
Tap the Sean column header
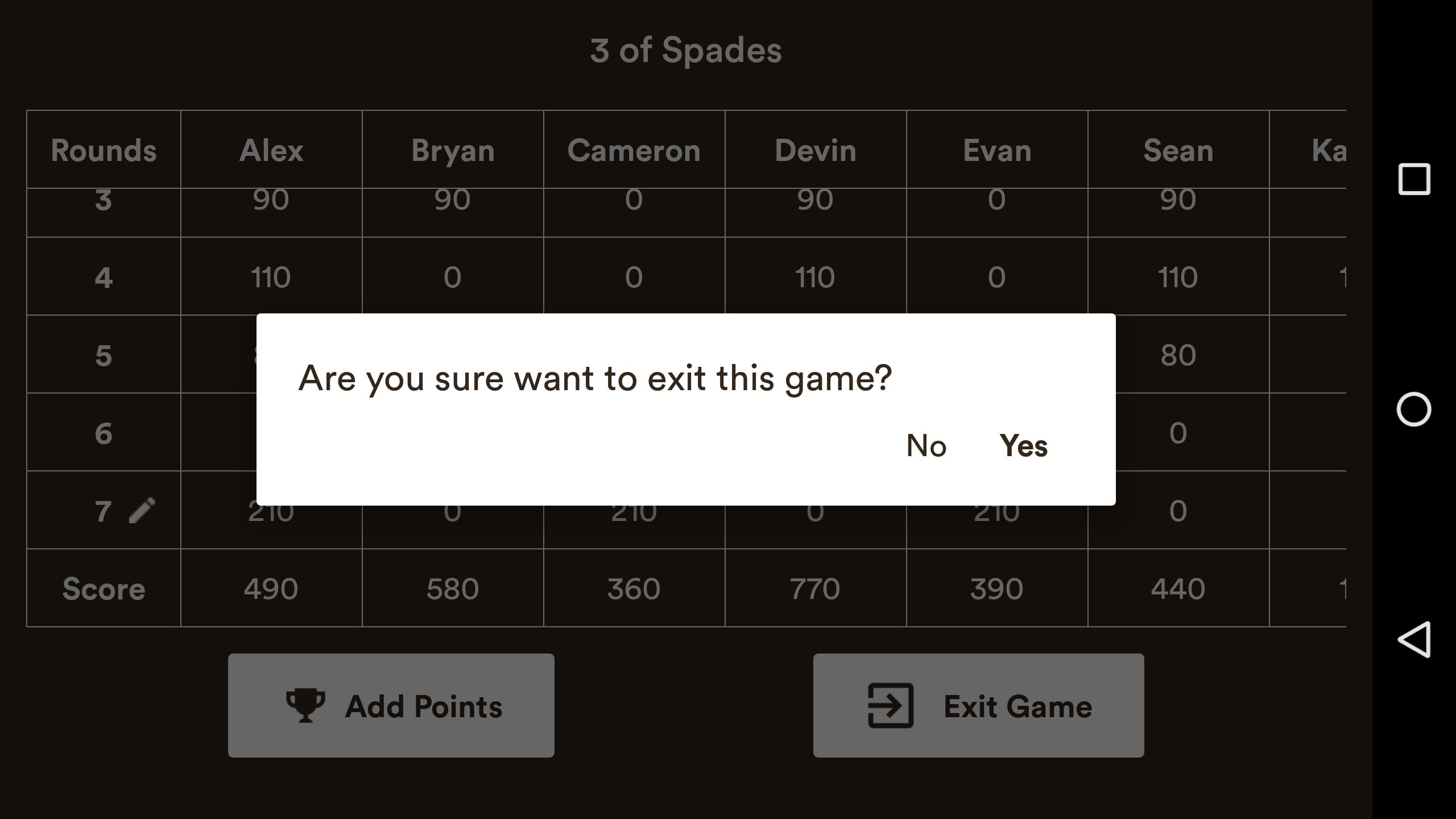[x=1178, y=150]
